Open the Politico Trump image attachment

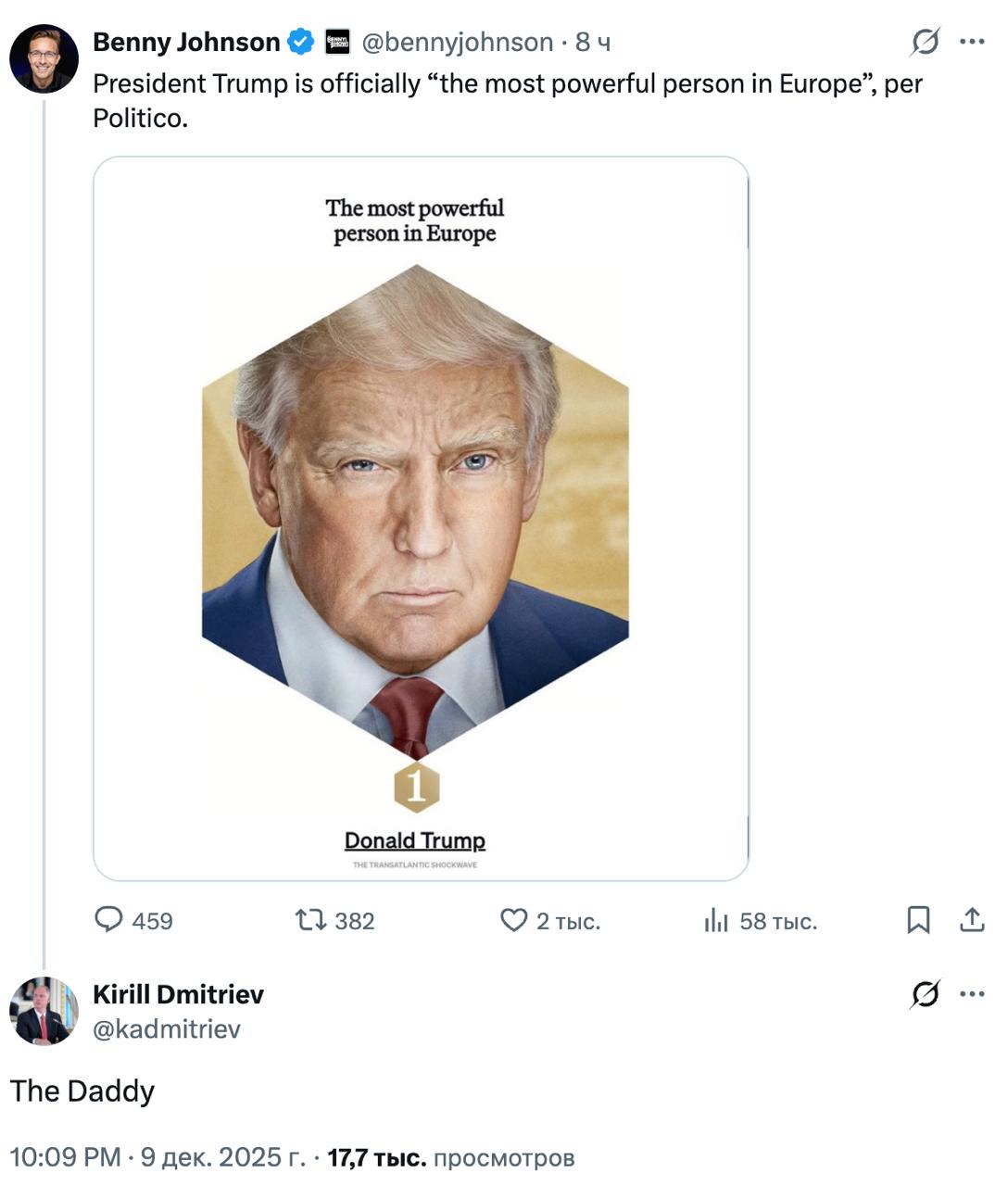[421, 519]
